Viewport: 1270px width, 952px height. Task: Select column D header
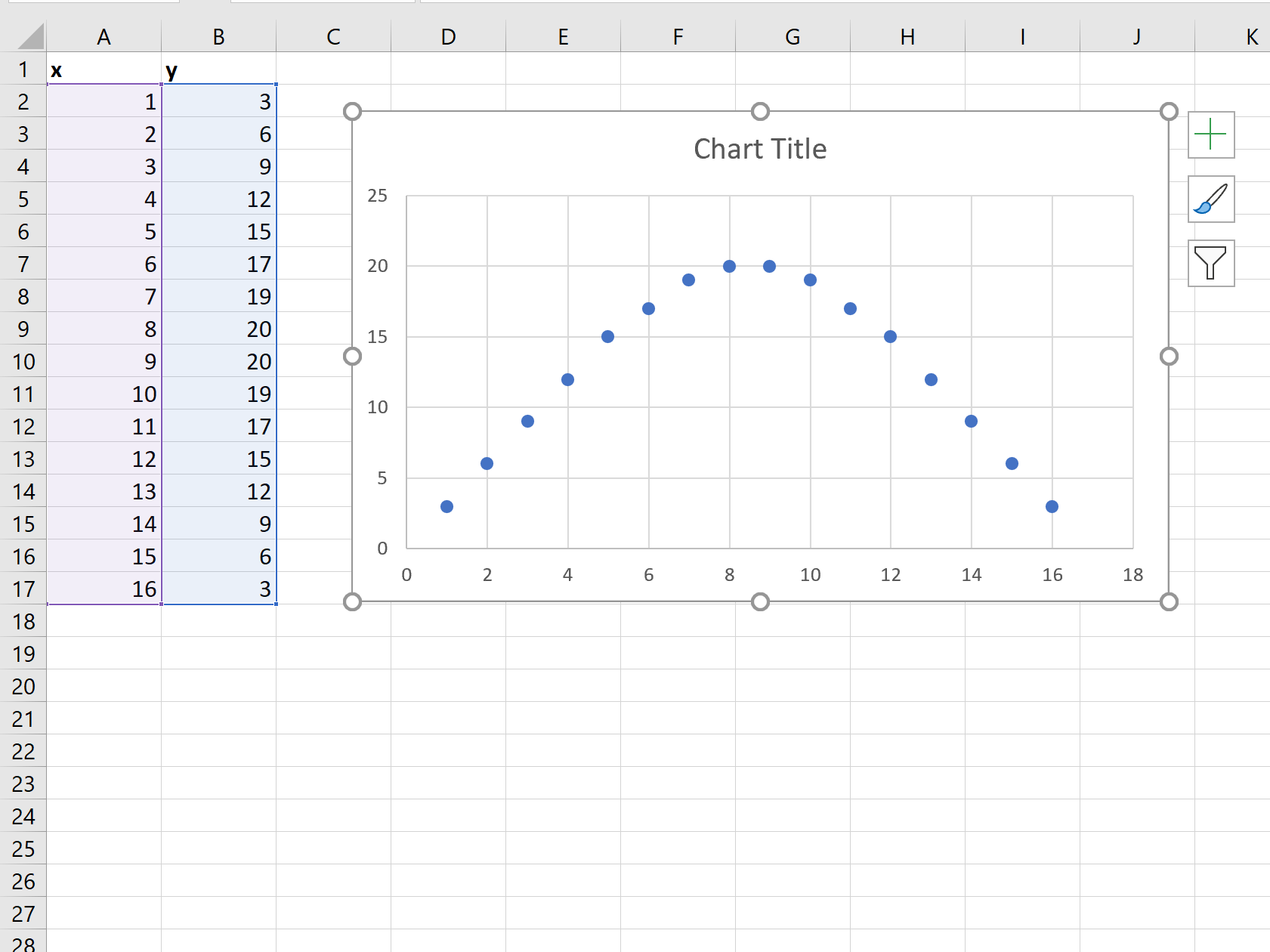(x=449, y=36)
